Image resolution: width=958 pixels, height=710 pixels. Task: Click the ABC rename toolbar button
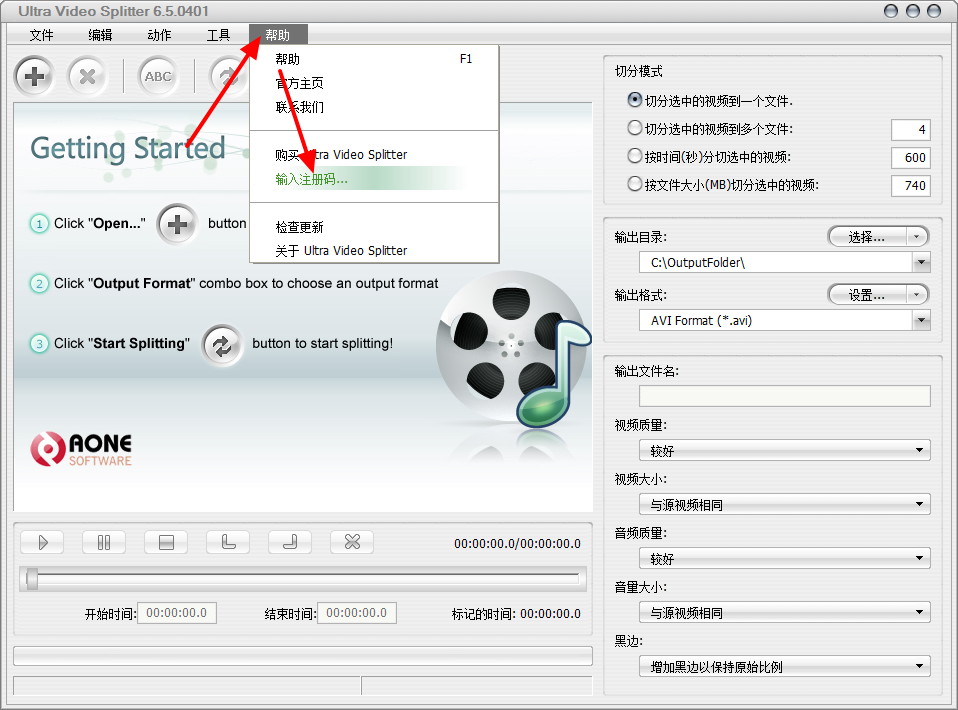click(x=158, y=76)
